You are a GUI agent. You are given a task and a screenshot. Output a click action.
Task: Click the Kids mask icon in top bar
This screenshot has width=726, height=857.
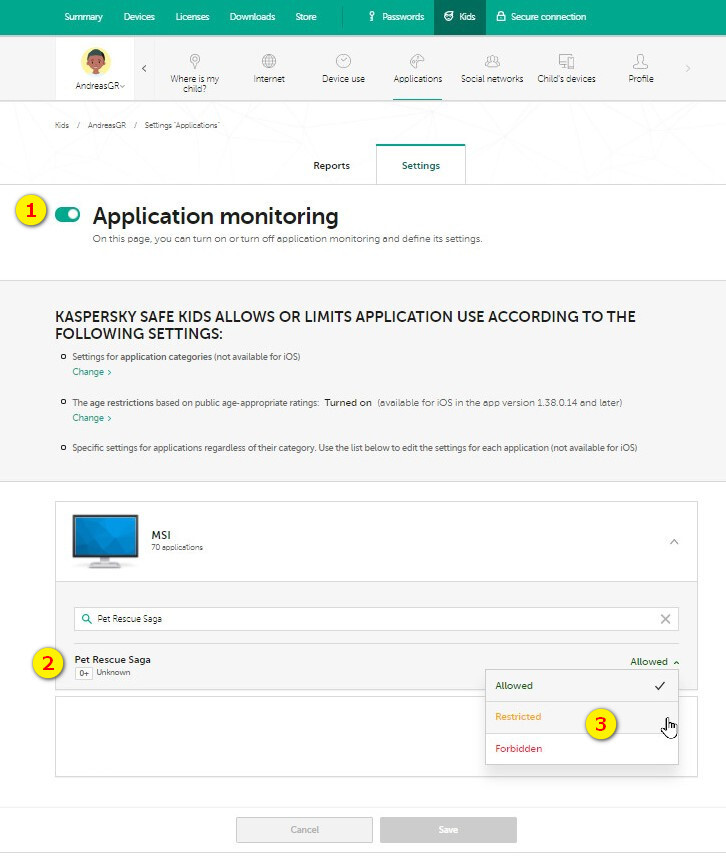click(448, 16)
